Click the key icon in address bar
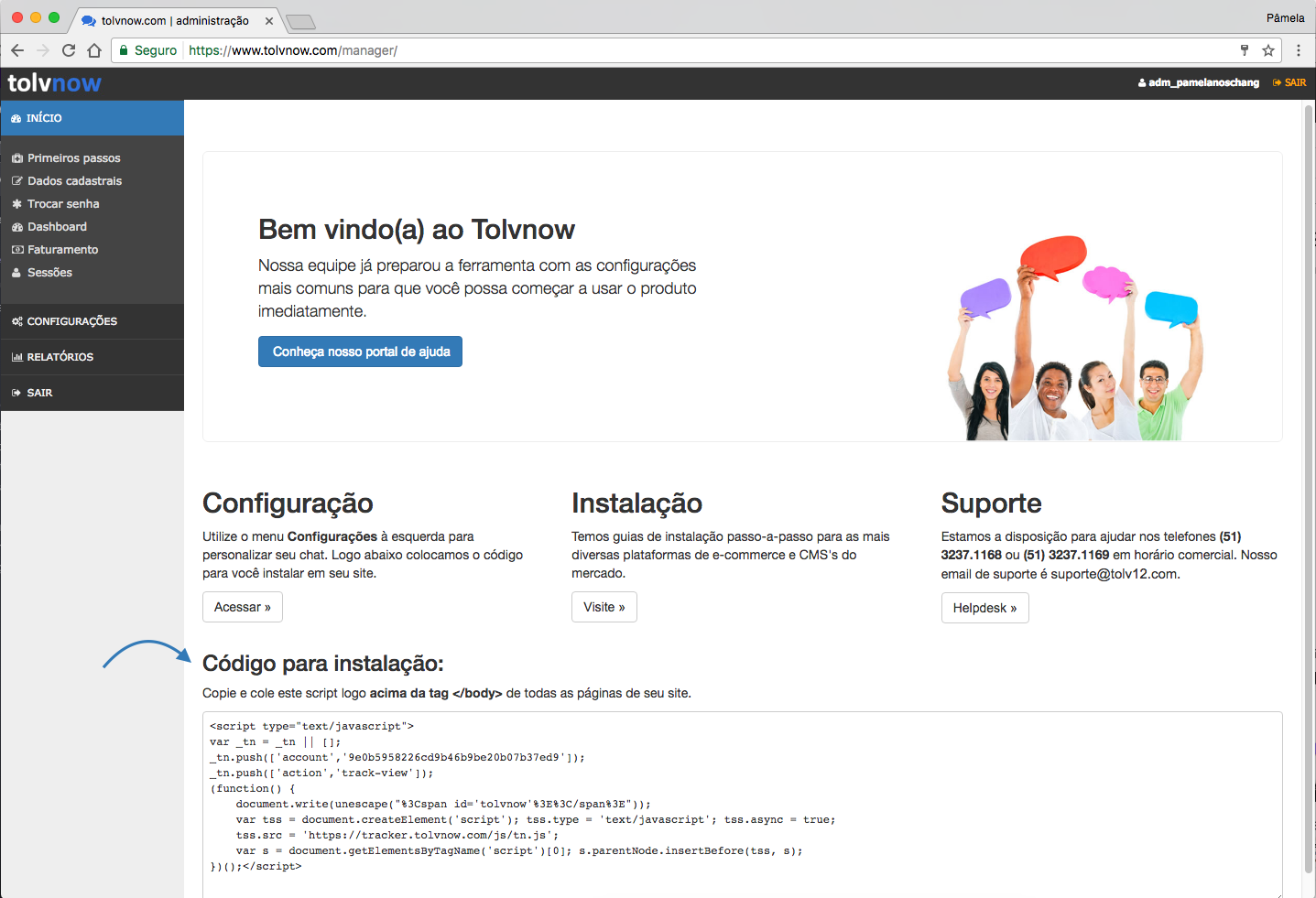 pos(1245,50)
